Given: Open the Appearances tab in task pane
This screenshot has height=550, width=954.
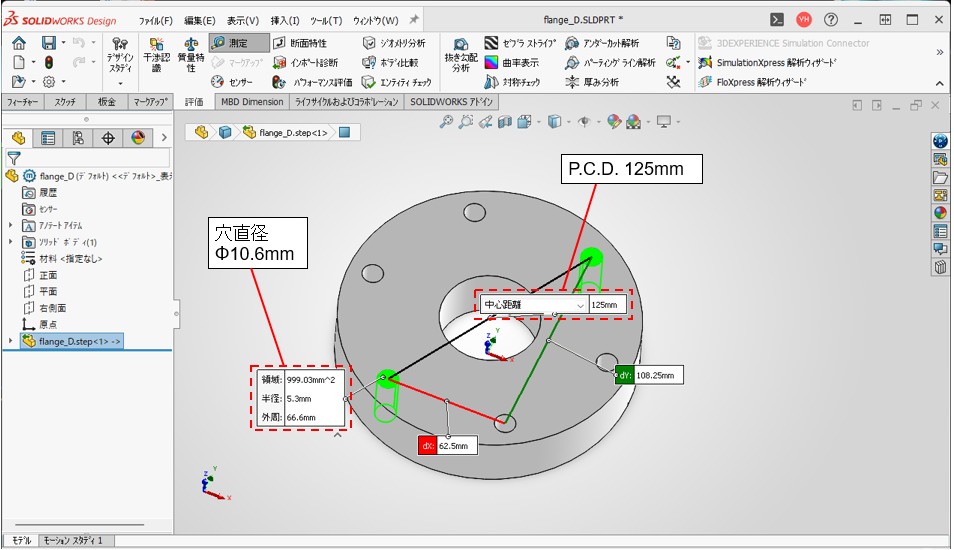Looking at the screenshot, I should coord(940,212).
